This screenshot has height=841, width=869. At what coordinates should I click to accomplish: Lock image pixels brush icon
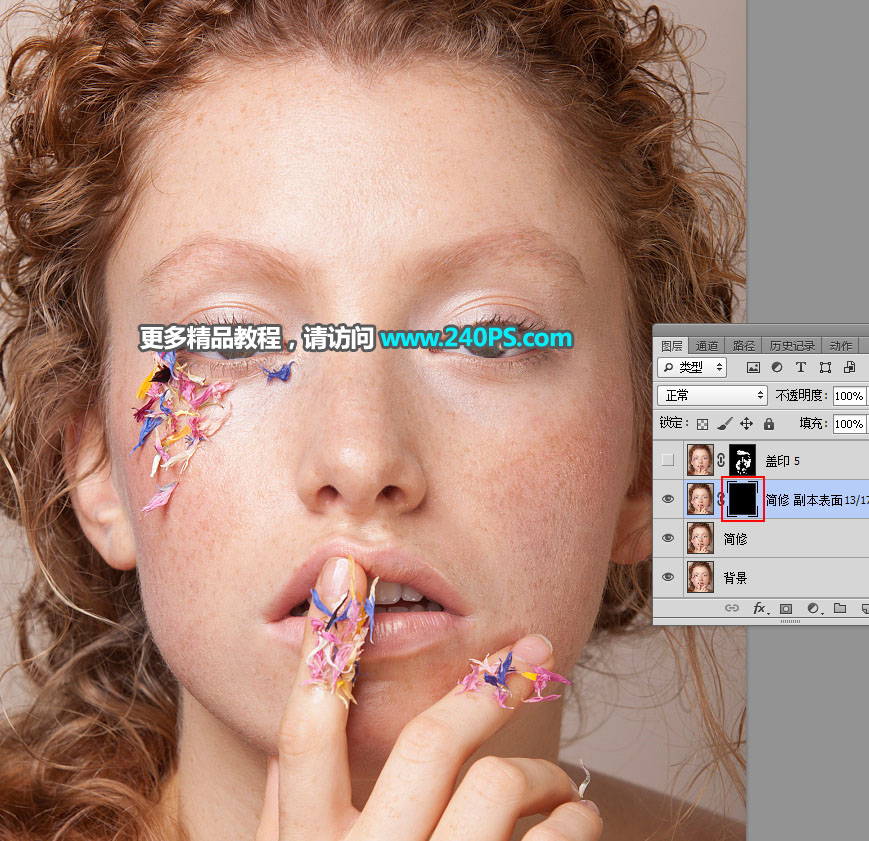[x=724, y=424]
